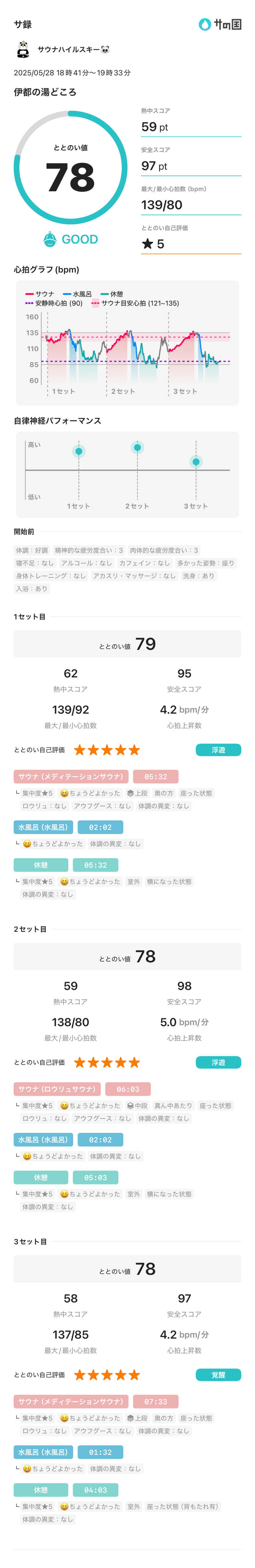Click the 伊都の湯どころ facility name
Viewport: 255px width, 1568px height.
(x=45, y=92)
